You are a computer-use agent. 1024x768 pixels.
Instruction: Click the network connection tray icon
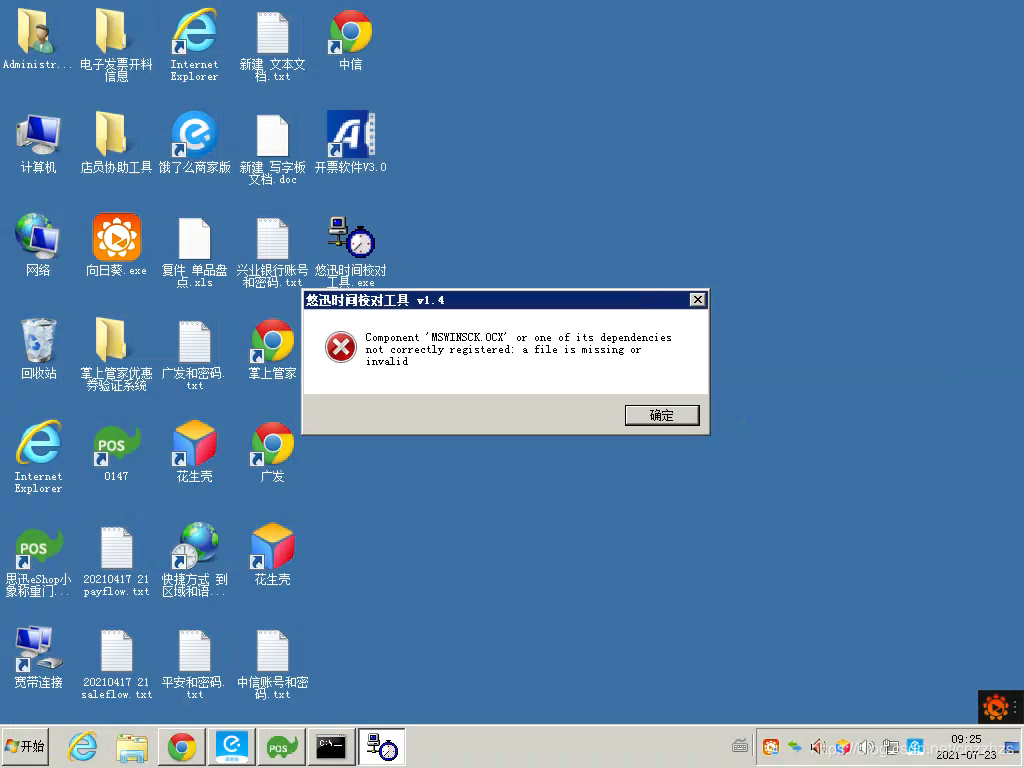890,746
